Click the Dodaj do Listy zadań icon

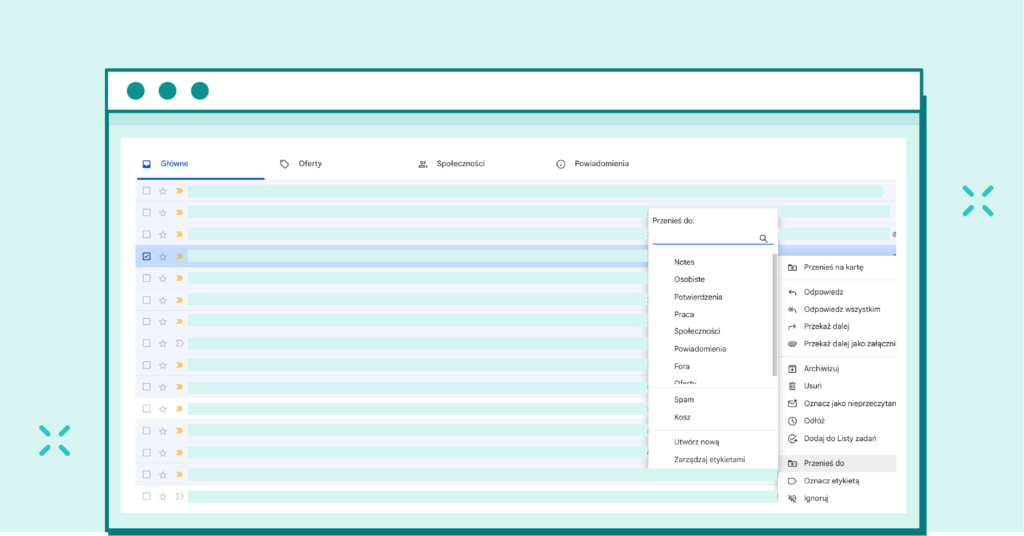(792, 439)
